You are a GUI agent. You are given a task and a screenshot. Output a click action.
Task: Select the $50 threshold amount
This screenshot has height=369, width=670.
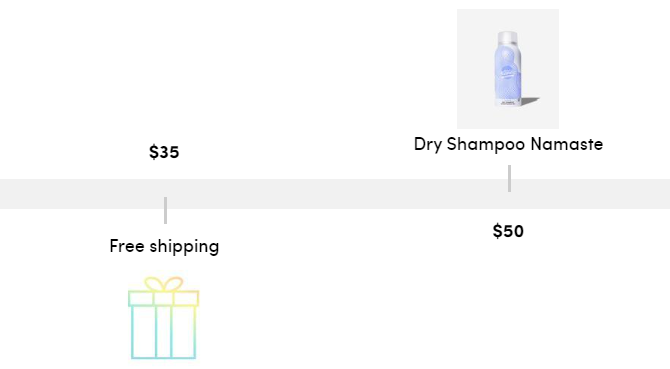[x=508, y=231]
